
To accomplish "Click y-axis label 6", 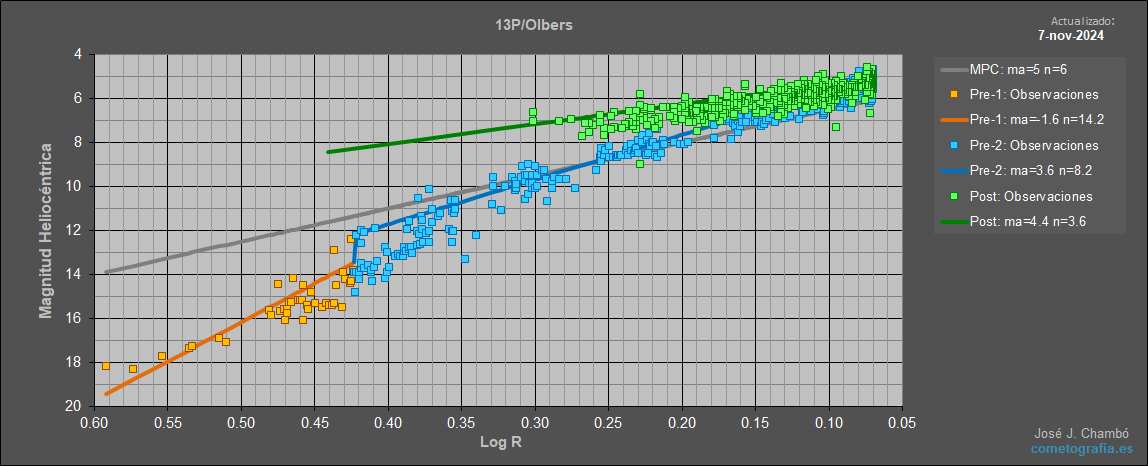I will click(x=78, y=98).
